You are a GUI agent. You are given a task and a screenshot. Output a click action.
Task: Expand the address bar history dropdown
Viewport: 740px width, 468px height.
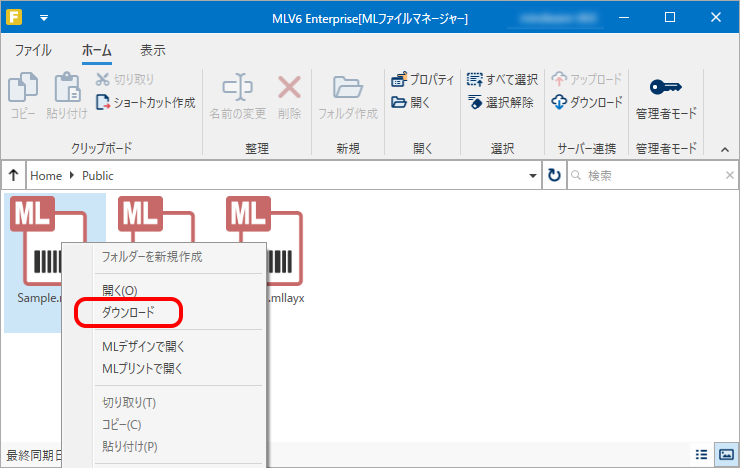(533, 176)
